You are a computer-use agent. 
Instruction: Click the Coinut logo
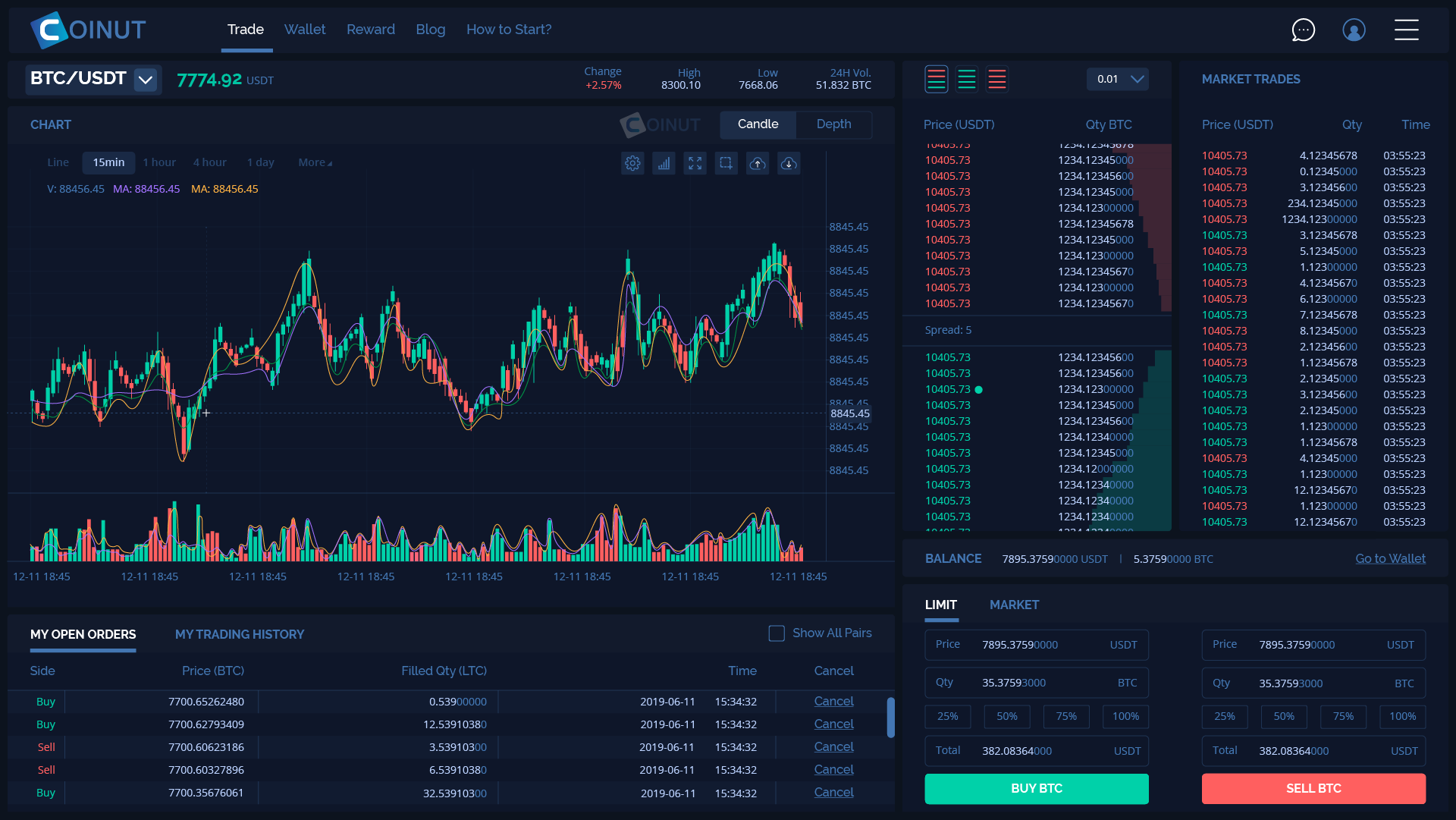(x=88, y=30)
